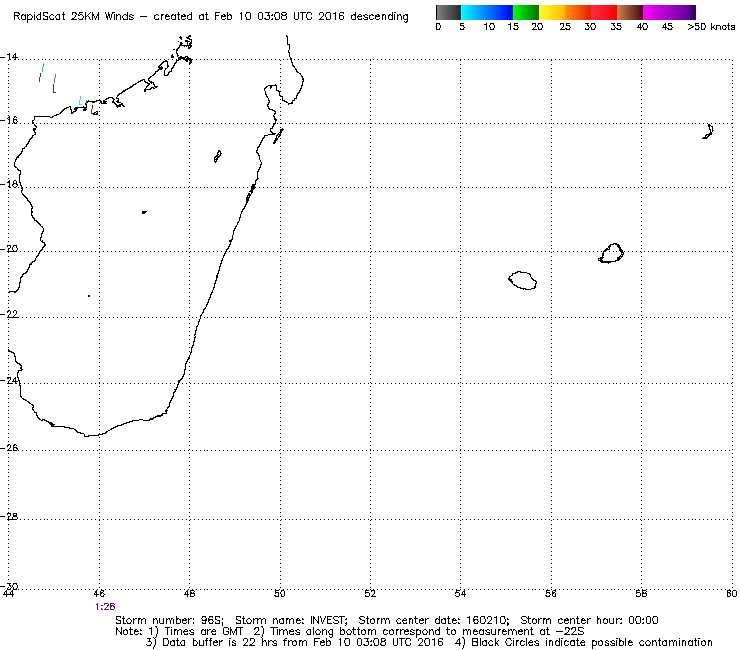
Task: Select the yellow 20–25 knots legend color
Action: click(552, 12)
